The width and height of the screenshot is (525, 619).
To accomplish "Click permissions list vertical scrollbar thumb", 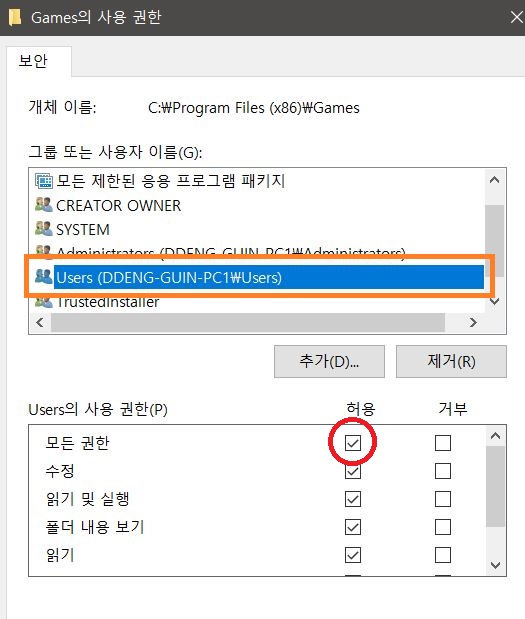I will [x=495, y=486].
